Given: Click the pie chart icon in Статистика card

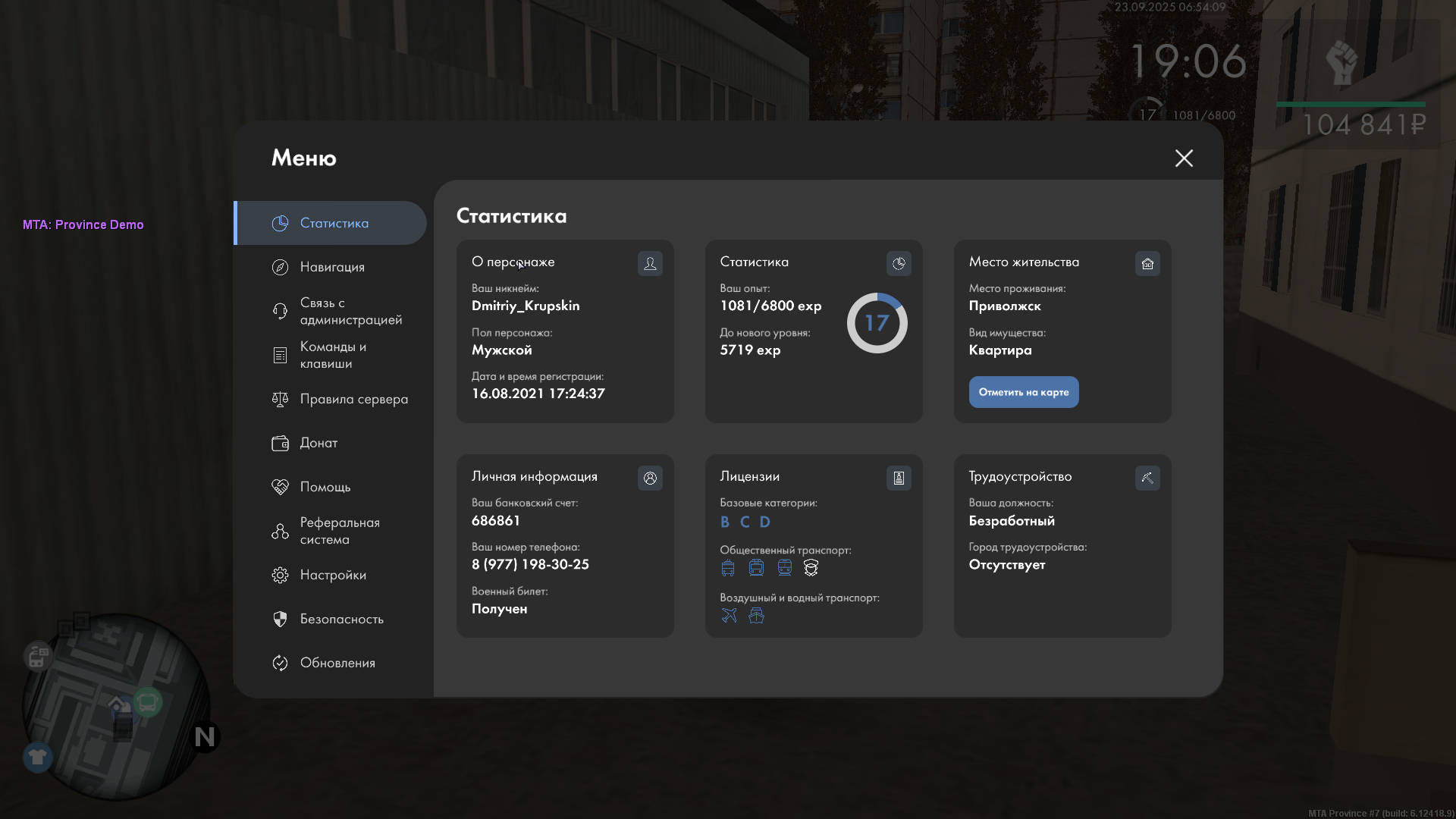Looking at the screenshot, I should click(899, 263).
